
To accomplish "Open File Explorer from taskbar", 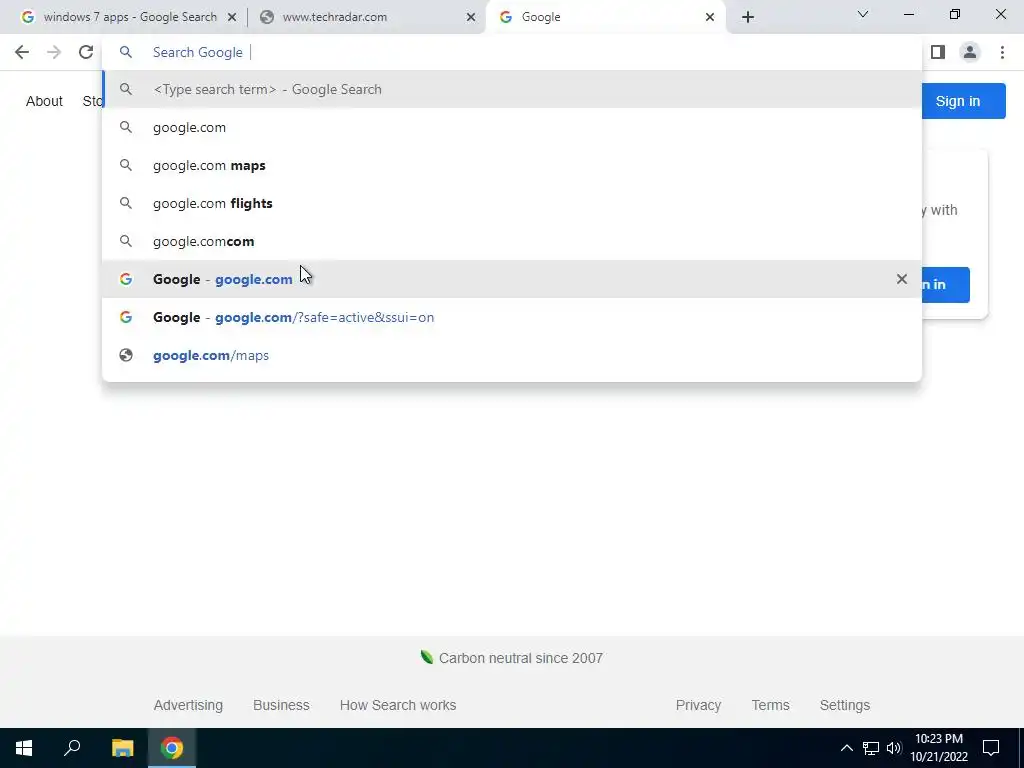I will [x=122, y=748].
